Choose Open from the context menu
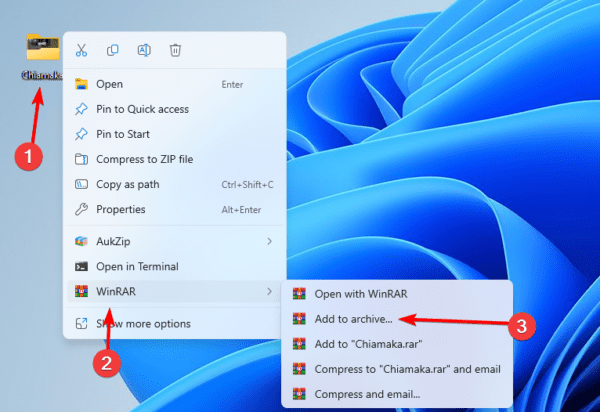Viewport: 600px width, 412px height. (x=175, y=84)
